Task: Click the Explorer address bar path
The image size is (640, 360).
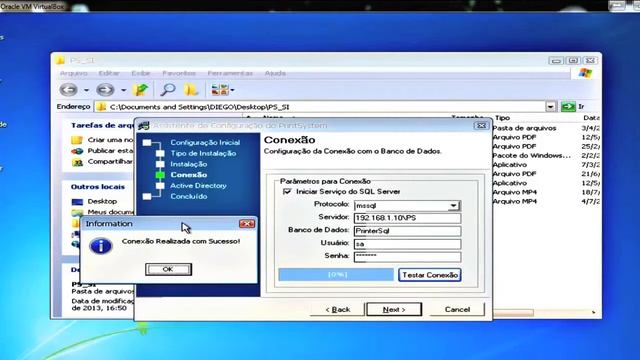Action: tap(199, 107)
